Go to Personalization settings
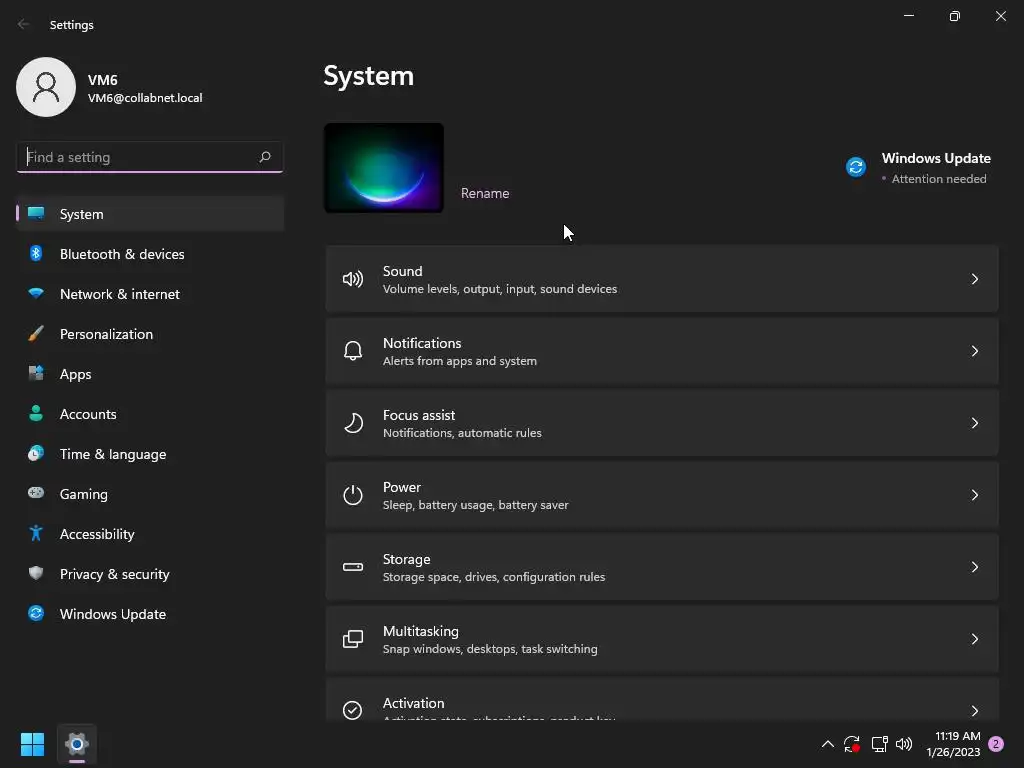 (150, 334)
